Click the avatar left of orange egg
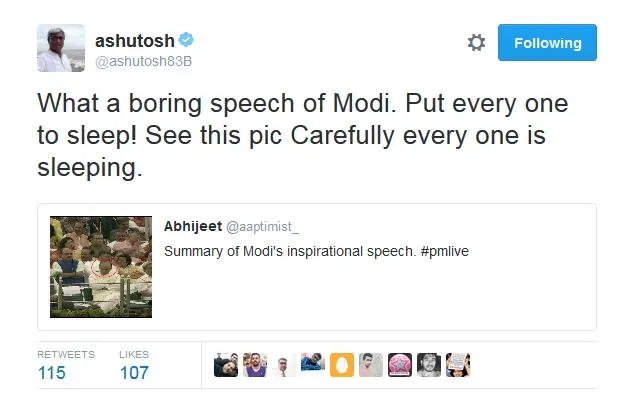 [x=313, y=365]
